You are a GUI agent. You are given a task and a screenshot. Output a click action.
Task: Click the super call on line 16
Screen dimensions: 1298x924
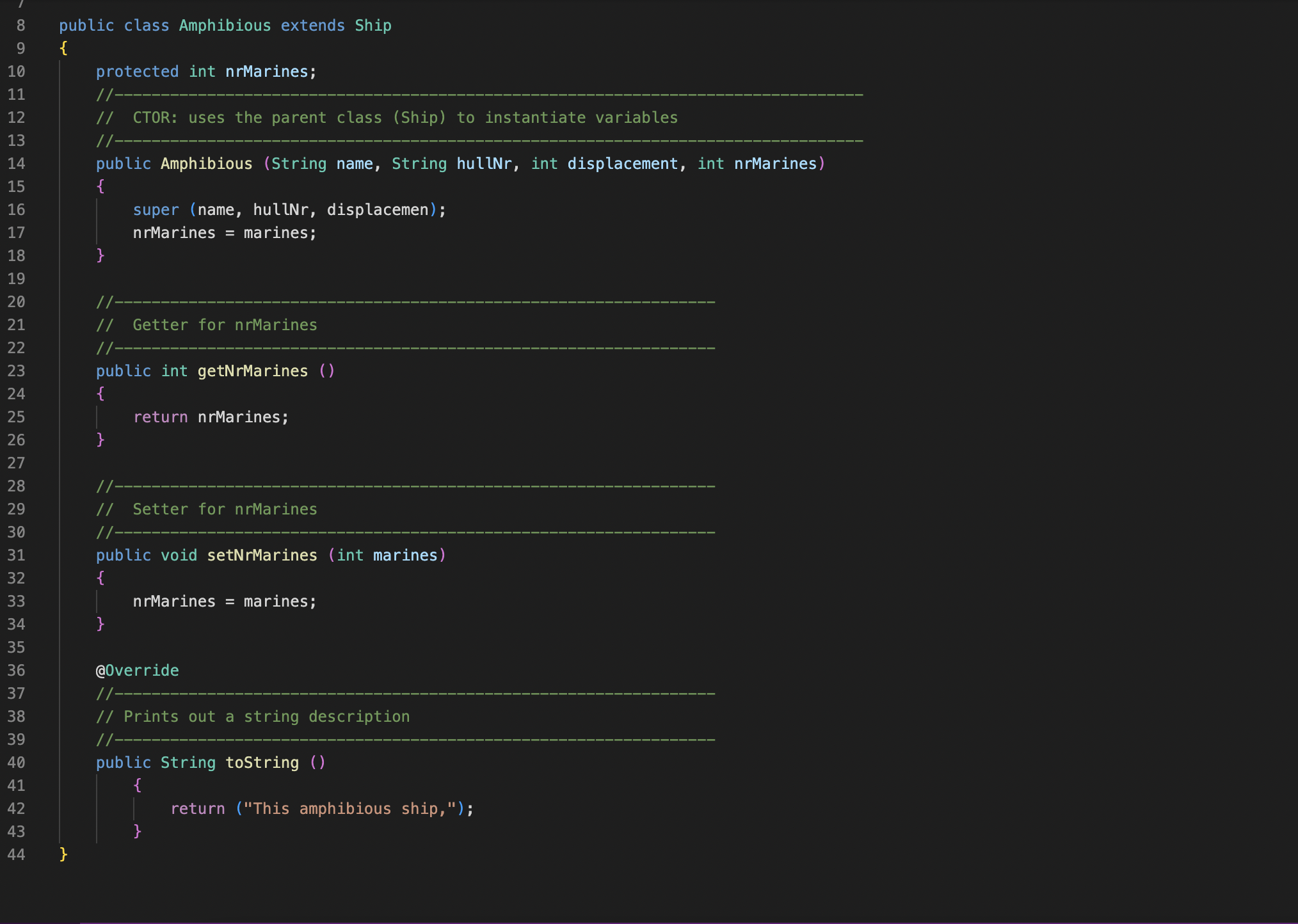156,210
